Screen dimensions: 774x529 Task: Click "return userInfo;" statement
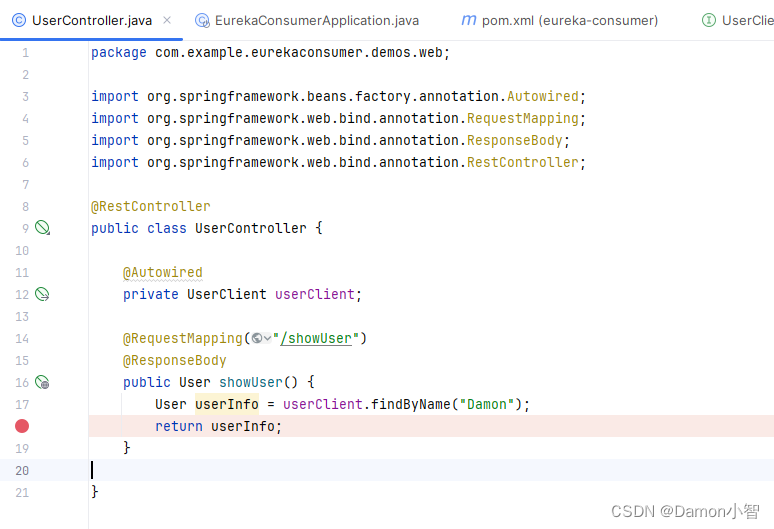click(219, 426)
